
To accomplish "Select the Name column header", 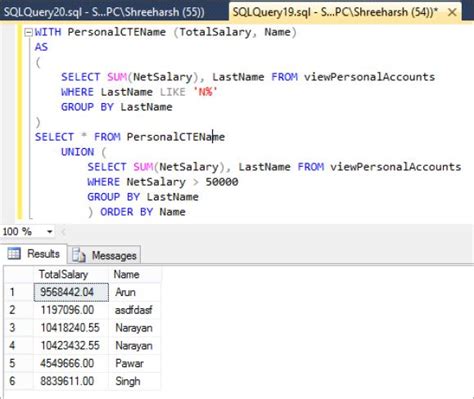I will [x=135, y=274].
